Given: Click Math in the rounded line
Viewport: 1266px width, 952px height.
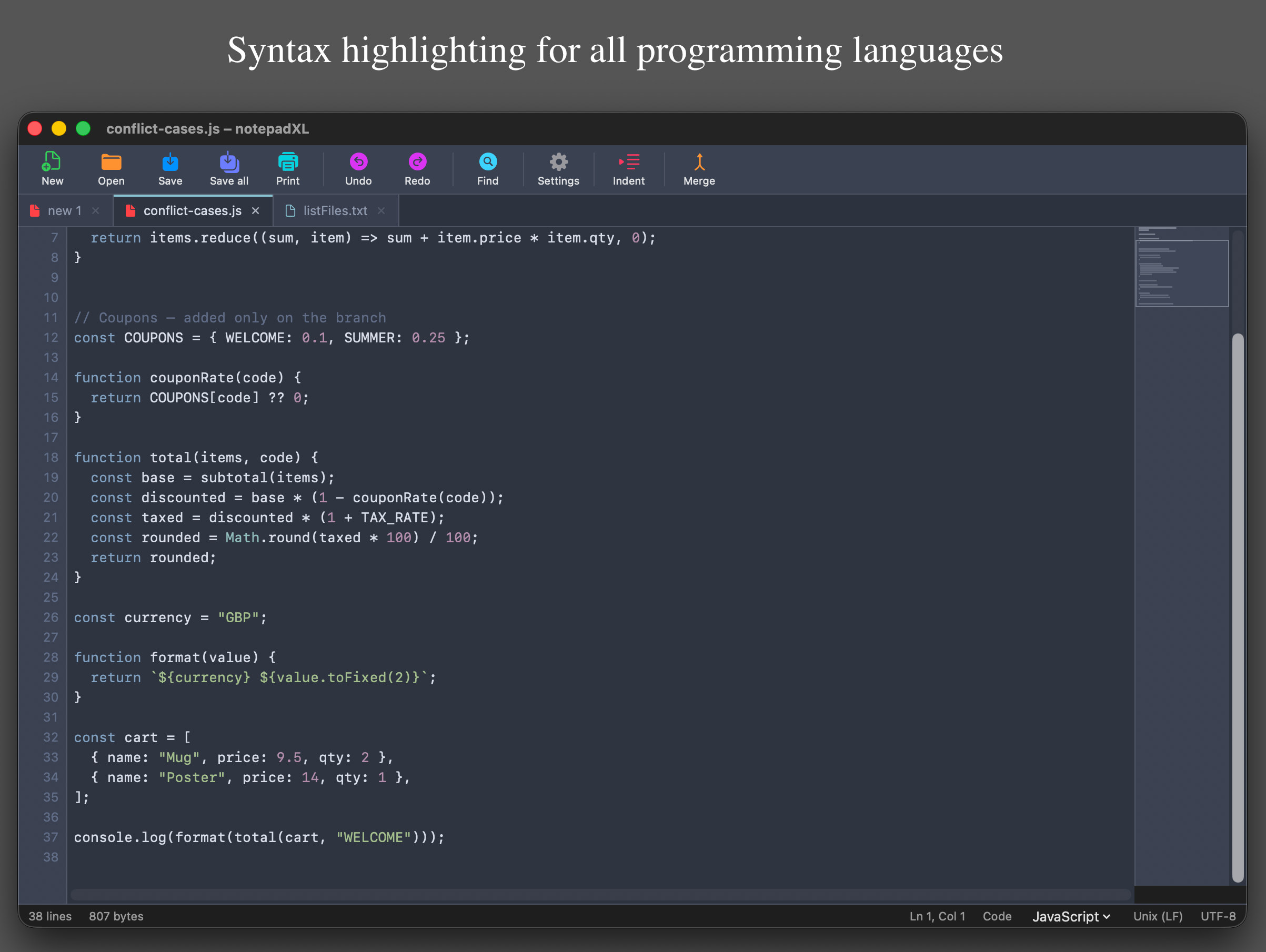Looking at the screenshot, I should pos(242,538).
